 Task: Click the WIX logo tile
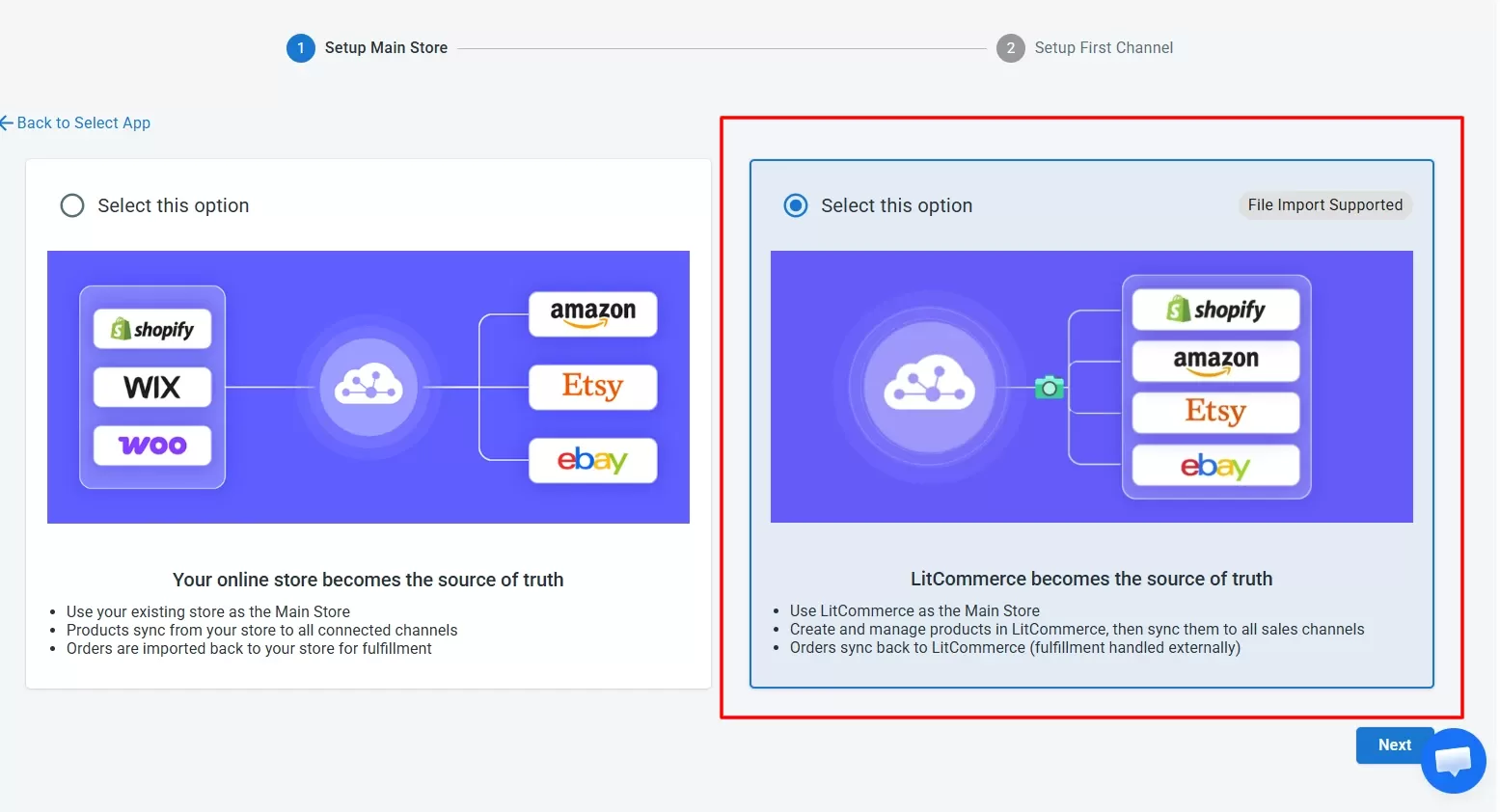tap(152, 387)
